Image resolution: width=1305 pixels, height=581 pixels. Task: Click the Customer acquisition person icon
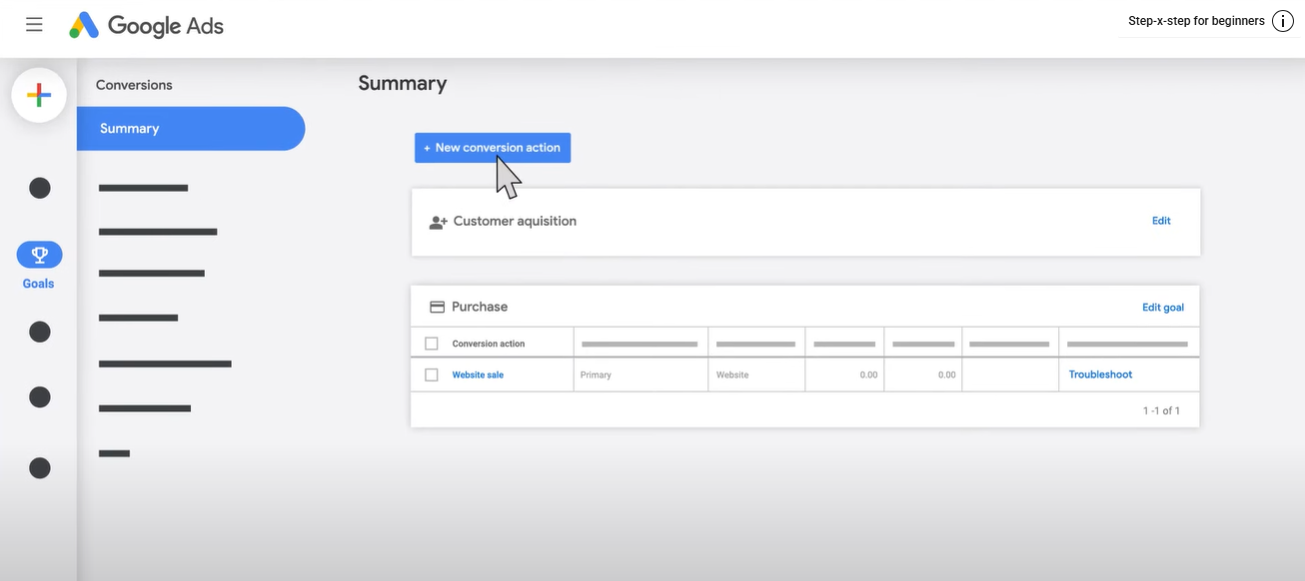pos(438,222)
